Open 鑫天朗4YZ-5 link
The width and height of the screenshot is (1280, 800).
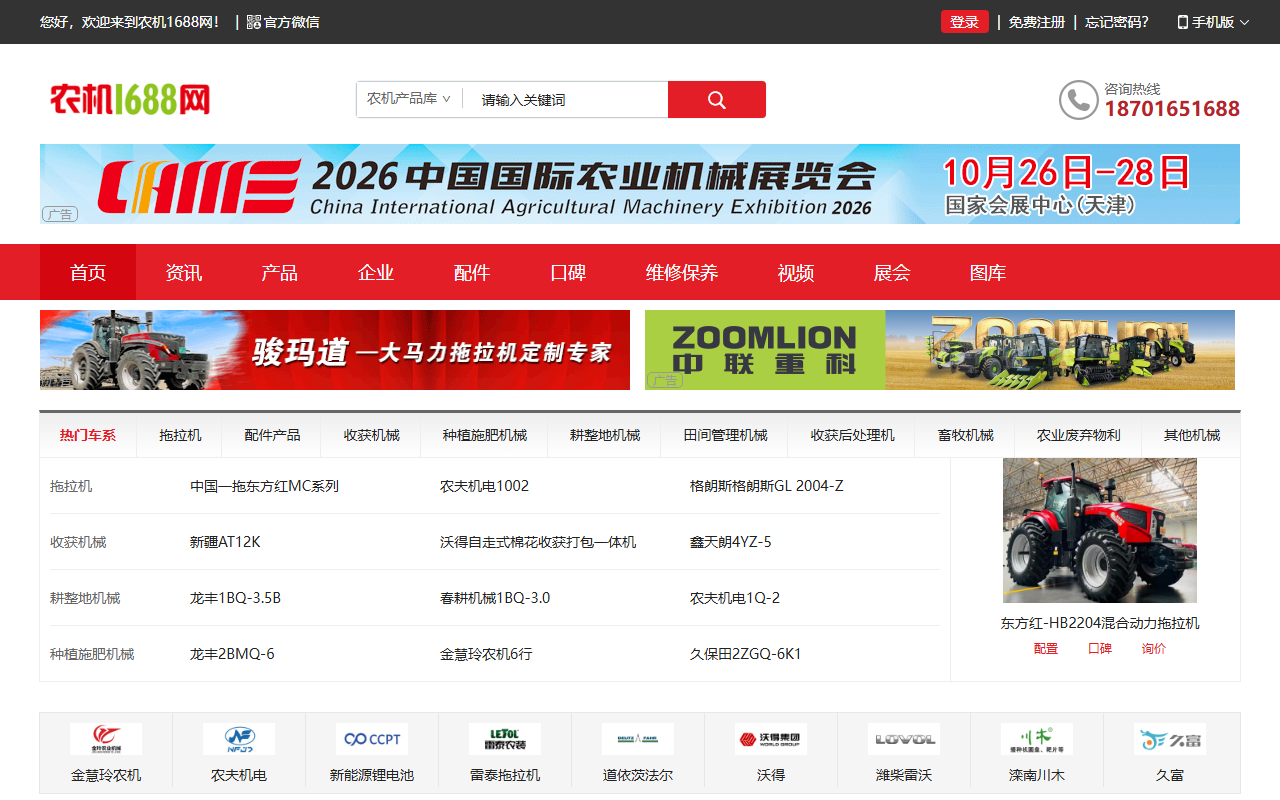(x=731, y=542)
